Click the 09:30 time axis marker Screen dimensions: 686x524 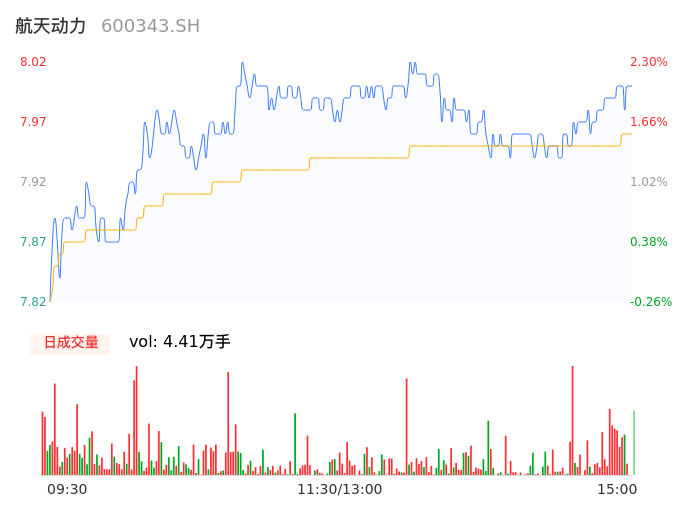pyautogui.click(x=67, y=489)
